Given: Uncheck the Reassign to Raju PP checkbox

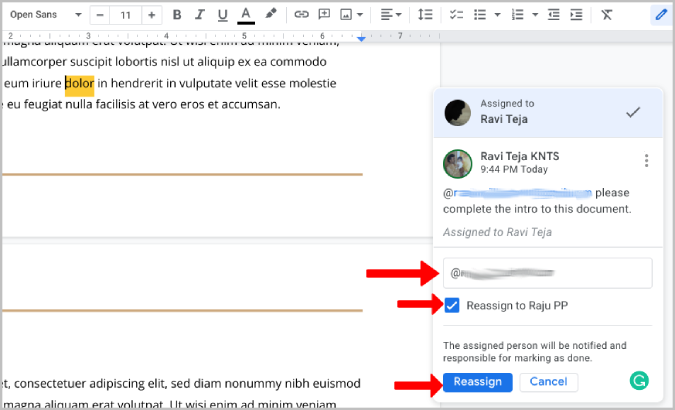Looking at the screenshot, I should click(x=452, y=304).
